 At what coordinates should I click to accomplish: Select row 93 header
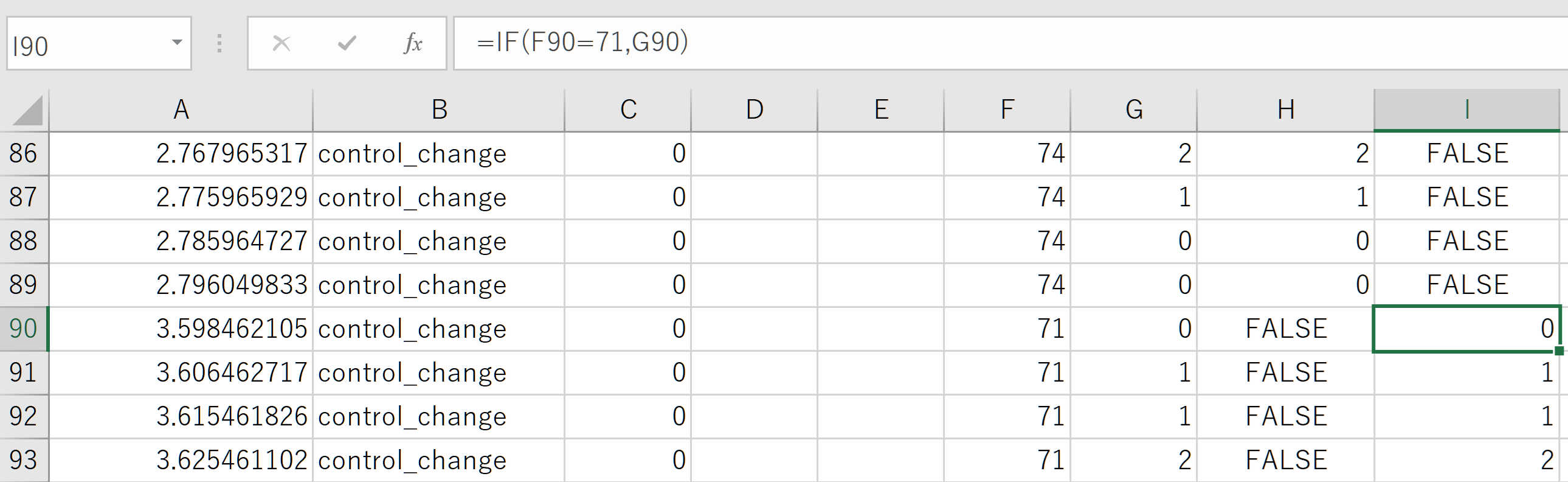(x=24, y=460)
